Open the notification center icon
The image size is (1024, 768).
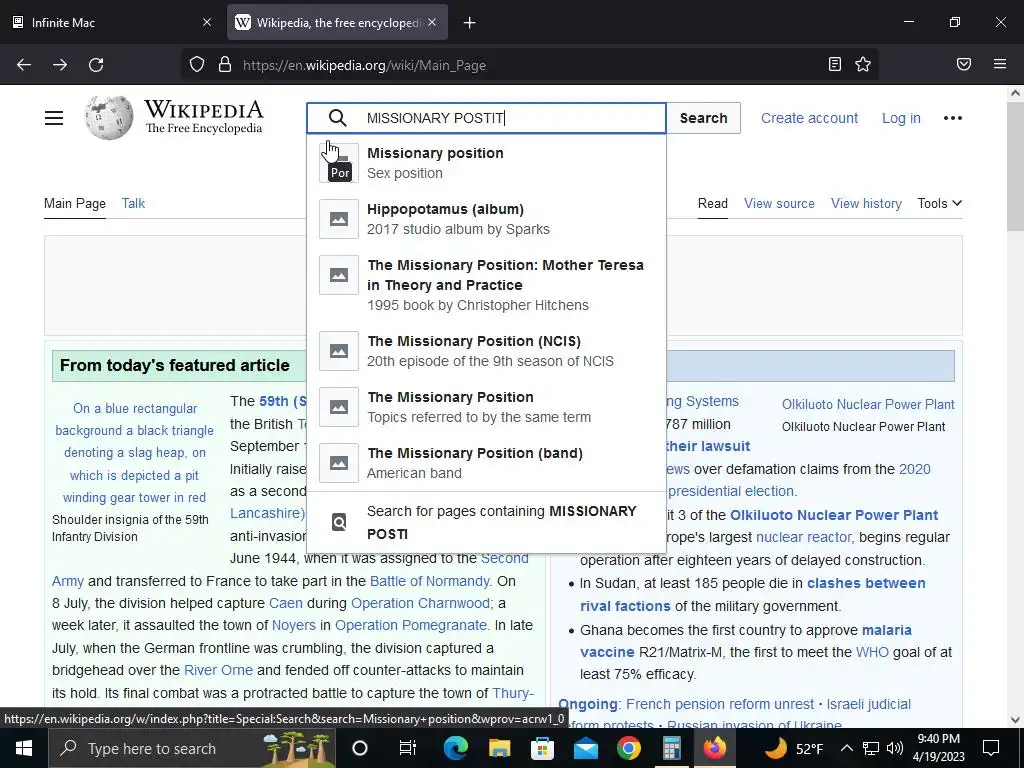coord(991,748)
